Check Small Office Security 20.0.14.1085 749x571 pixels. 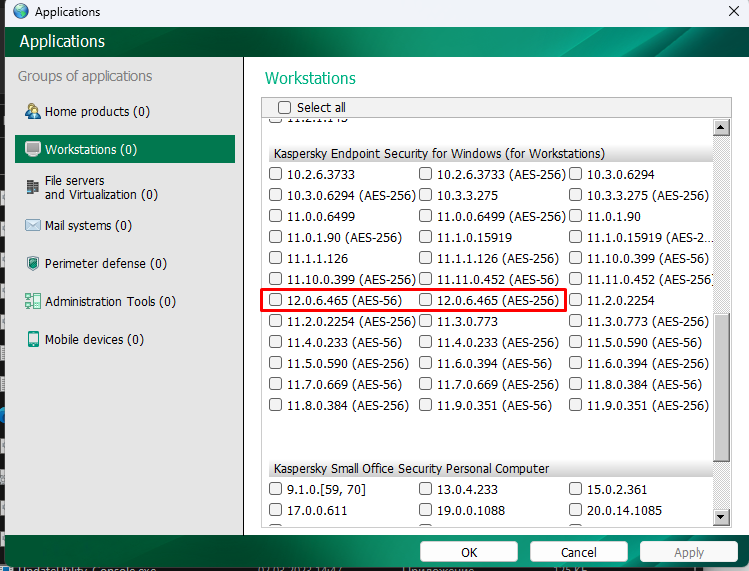coord(575,509)
